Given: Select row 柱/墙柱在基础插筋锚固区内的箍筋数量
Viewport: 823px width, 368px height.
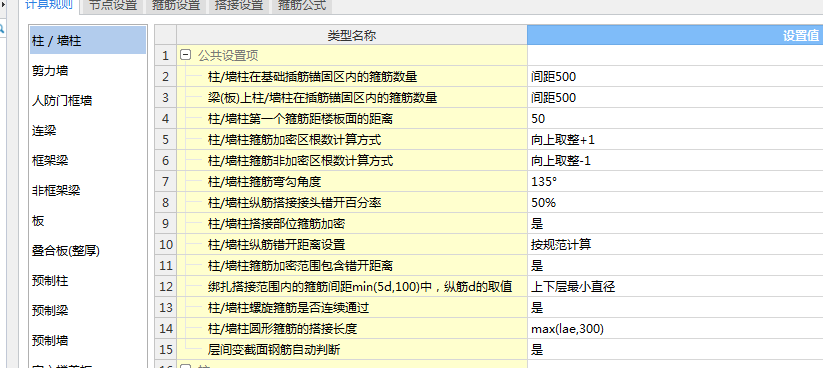Looking at the screenshot, I should (x=352, y=77).
